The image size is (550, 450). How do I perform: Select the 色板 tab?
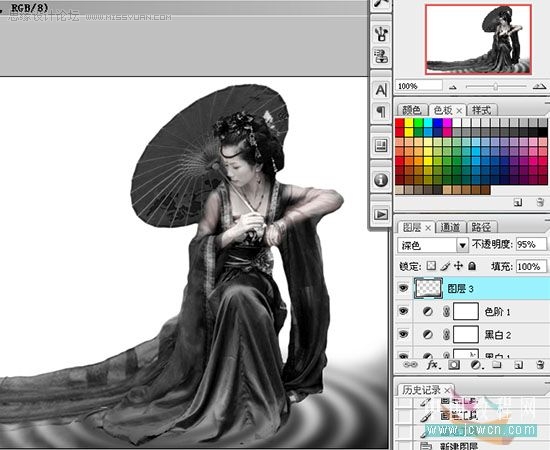[x=443, y=110]
